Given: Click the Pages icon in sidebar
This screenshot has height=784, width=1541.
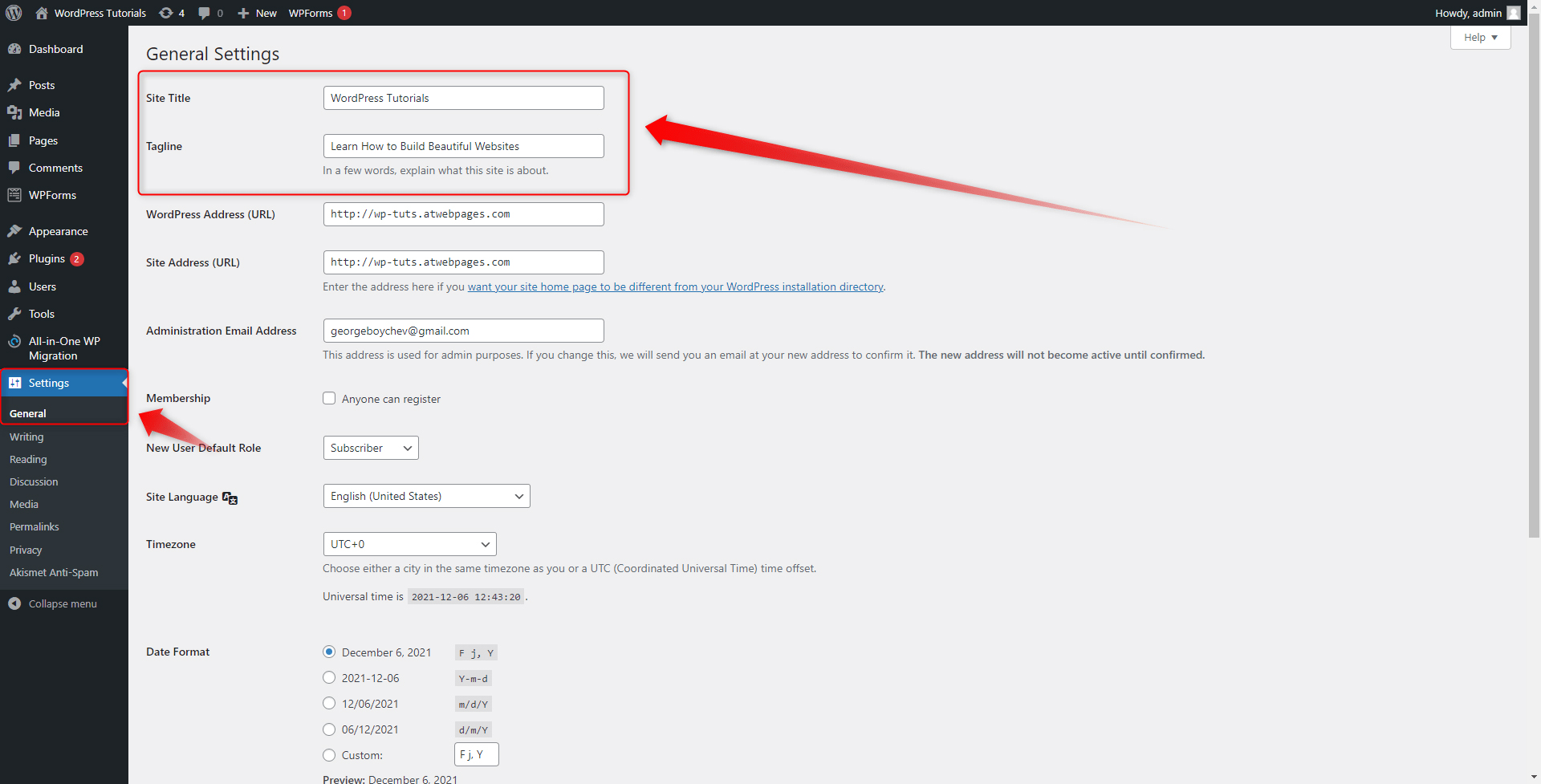Looking at the screenshot, I should [x=14, y=140].
